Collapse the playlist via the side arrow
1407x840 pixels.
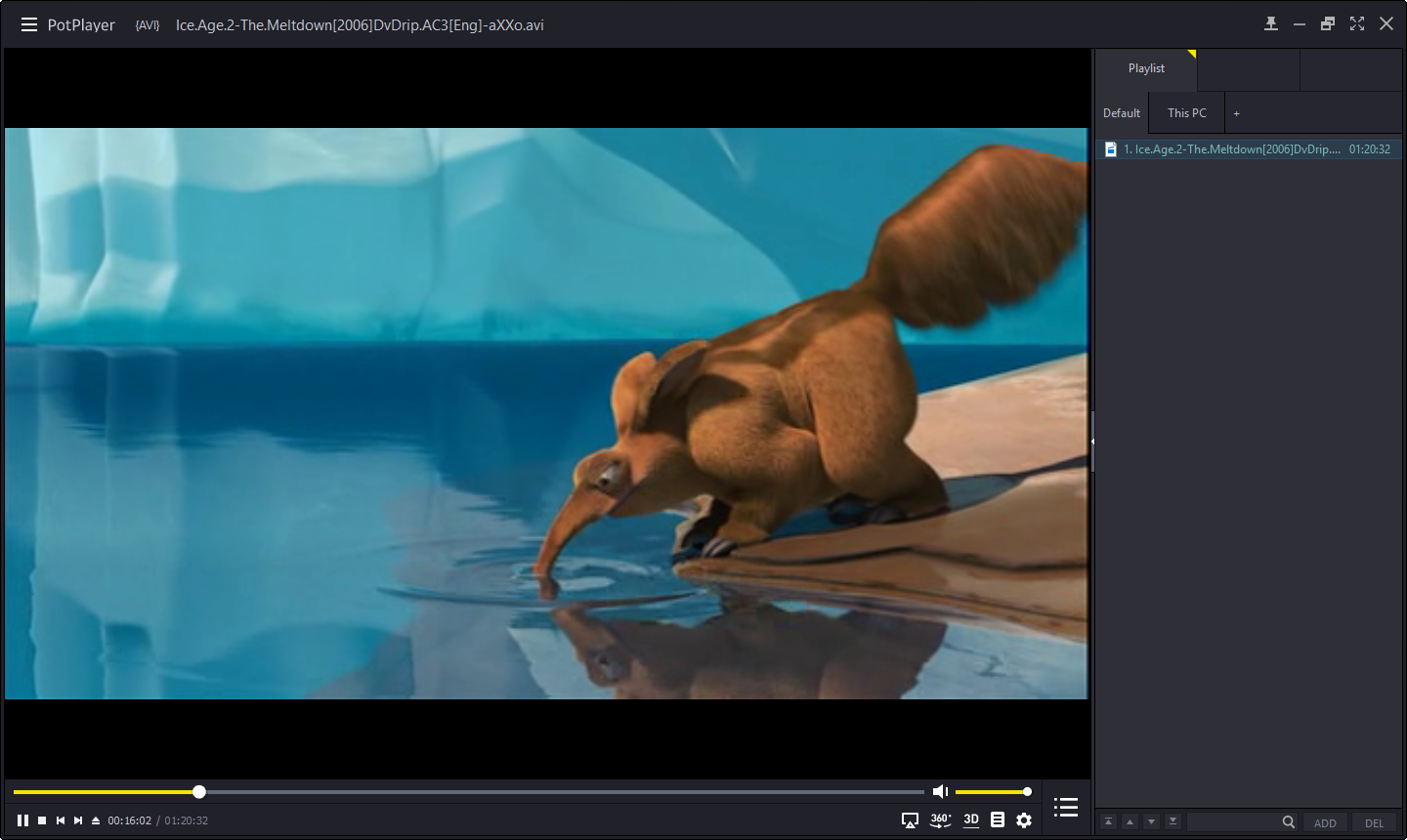[x=1091, y=441]
